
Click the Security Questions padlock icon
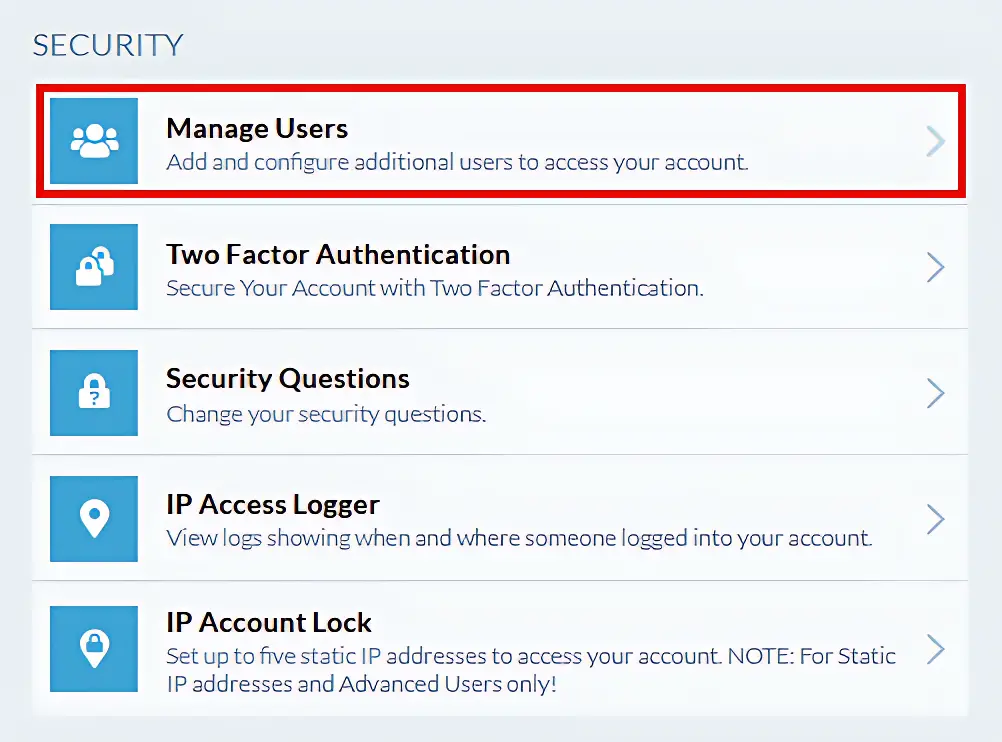coord(94,393)
